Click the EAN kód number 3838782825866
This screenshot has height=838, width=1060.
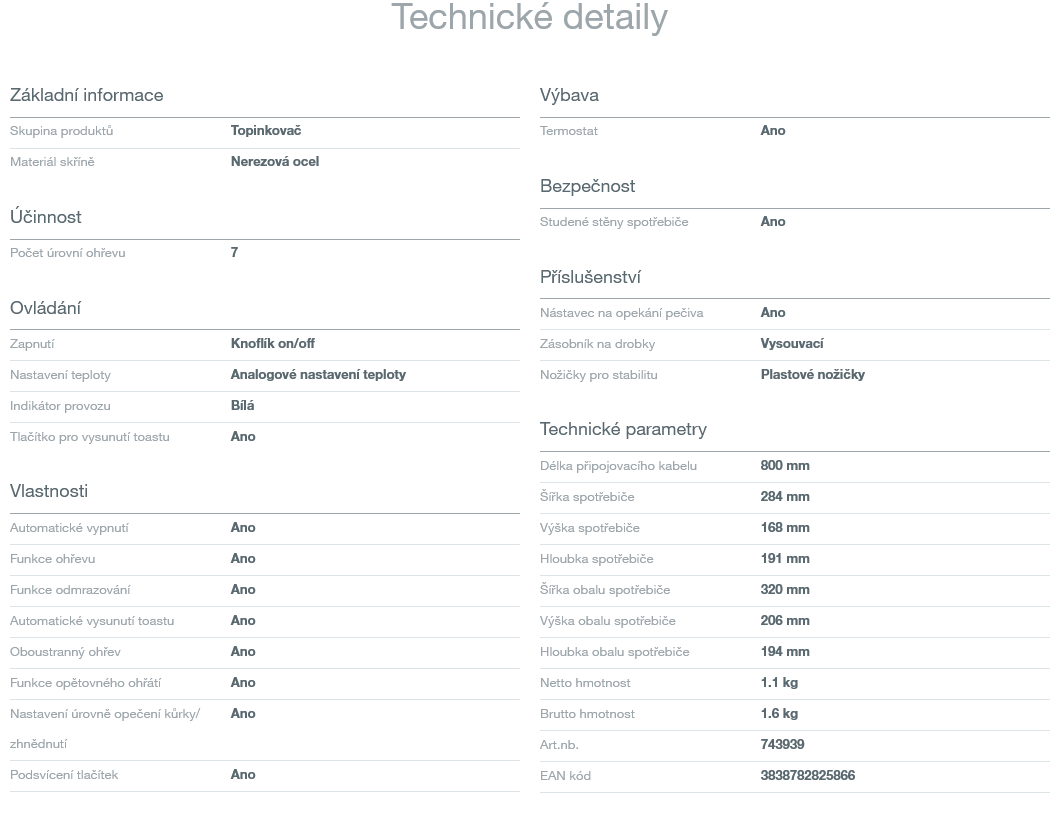click(x=807, y=776)
